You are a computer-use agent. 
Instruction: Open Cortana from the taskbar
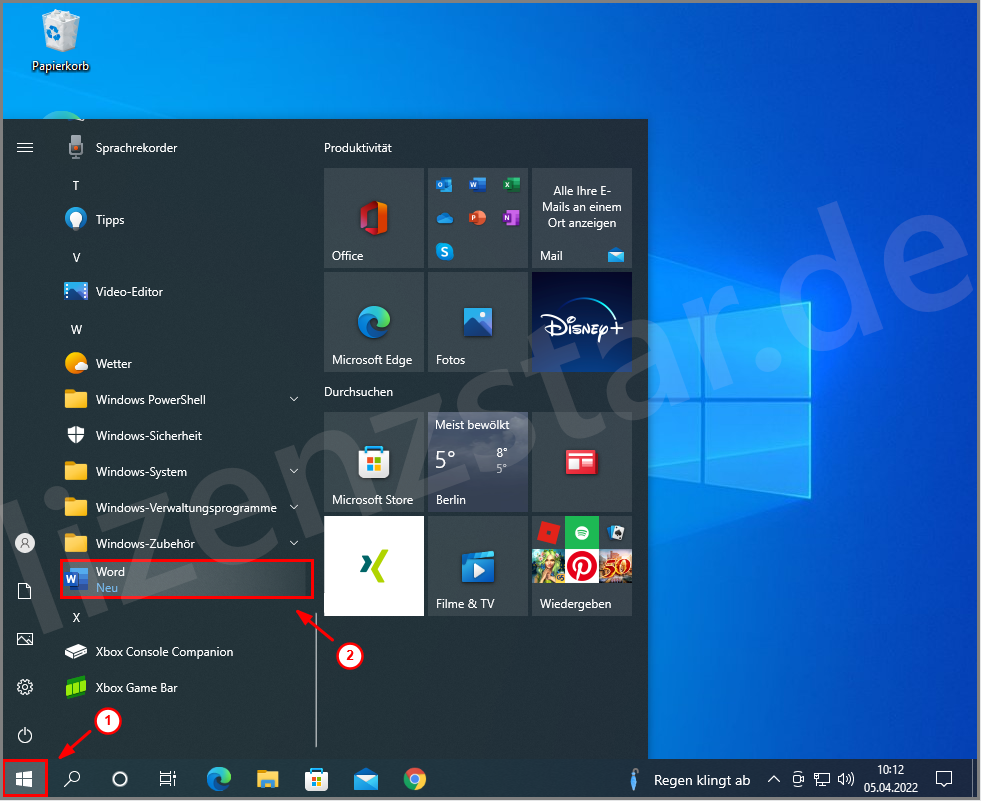click(119, 779)
